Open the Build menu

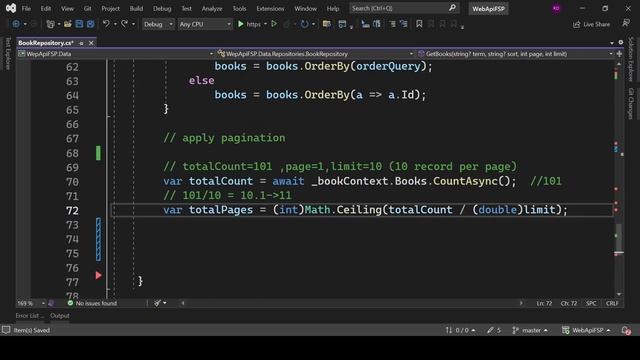point(136,9)
